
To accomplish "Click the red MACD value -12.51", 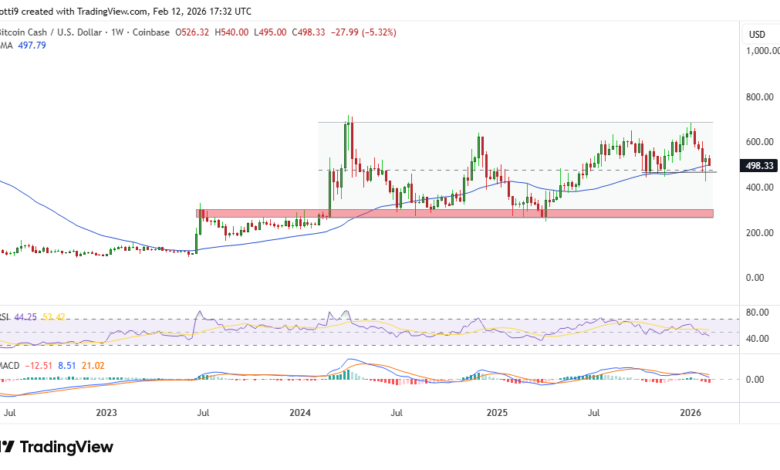I will [42, 351].
